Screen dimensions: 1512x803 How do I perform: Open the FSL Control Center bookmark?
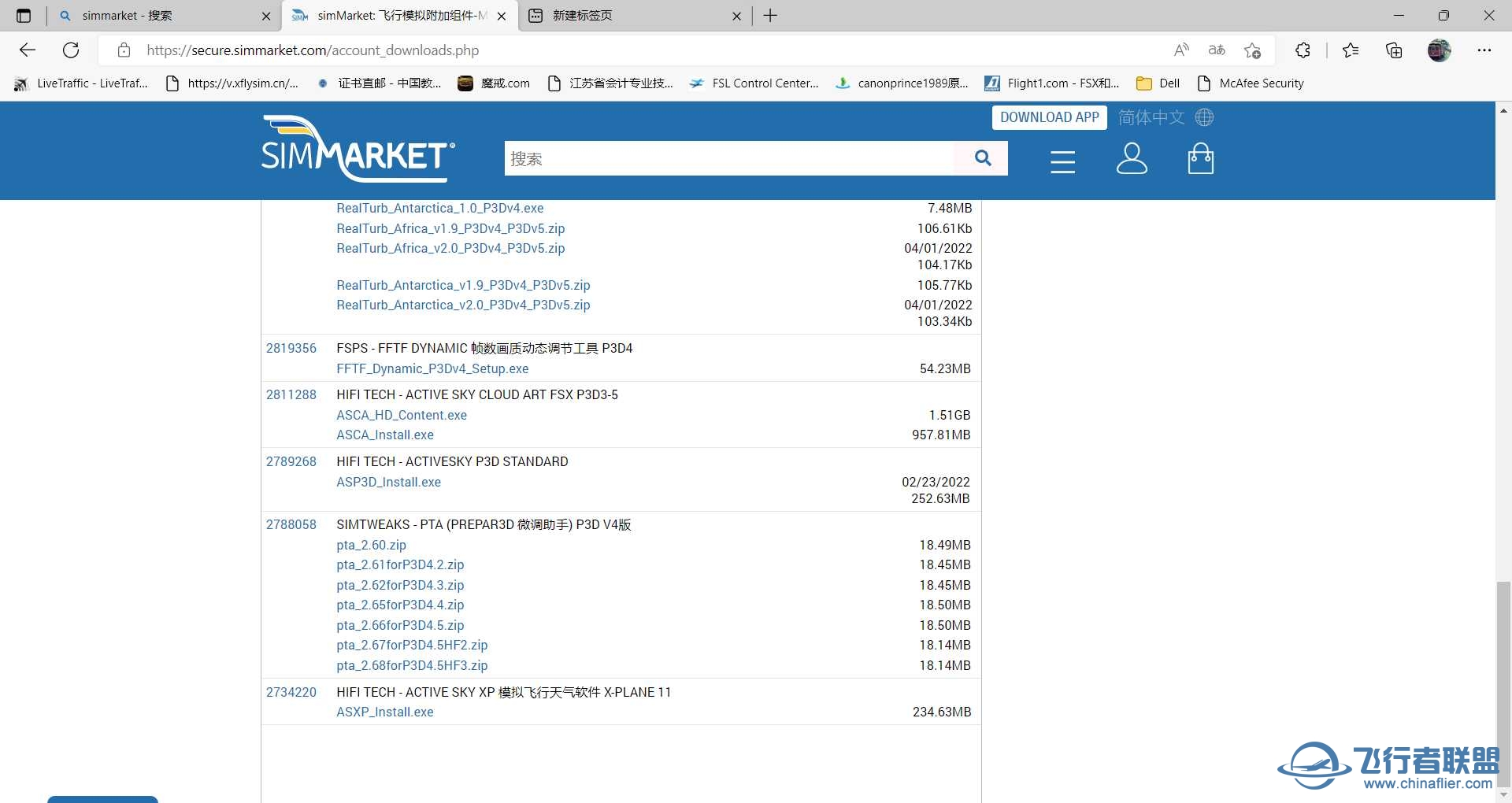point(754,83)
